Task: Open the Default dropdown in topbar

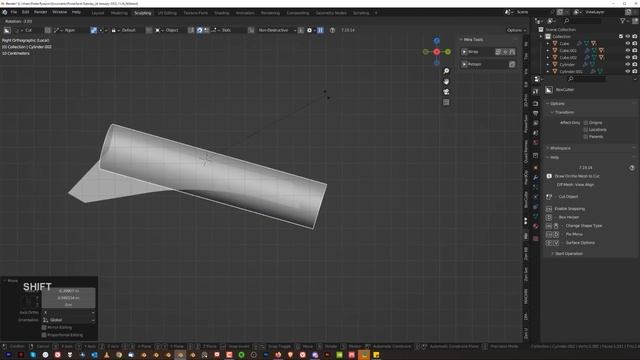Action: coord(127,30)
